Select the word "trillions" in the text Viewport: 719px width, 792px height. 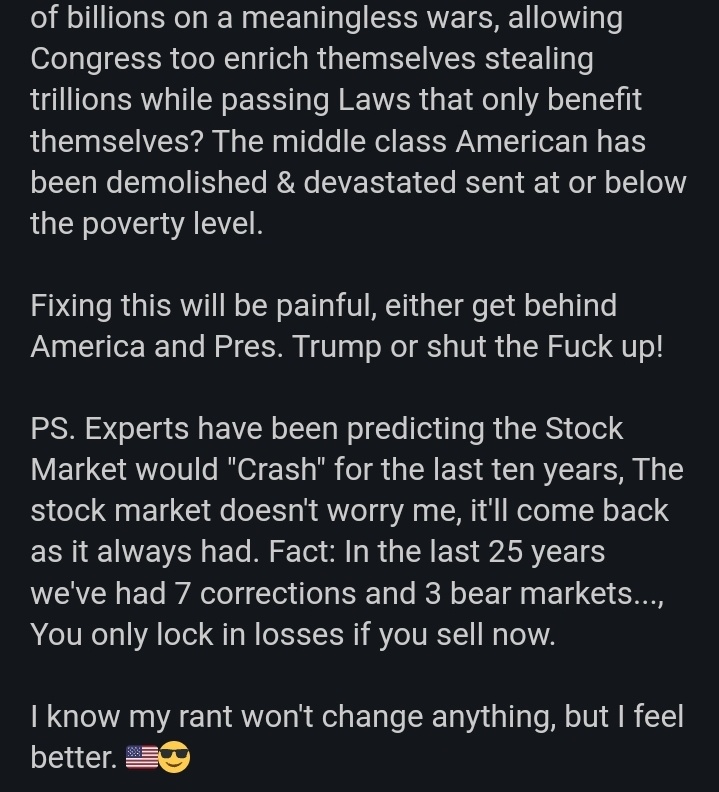(81, 100)
